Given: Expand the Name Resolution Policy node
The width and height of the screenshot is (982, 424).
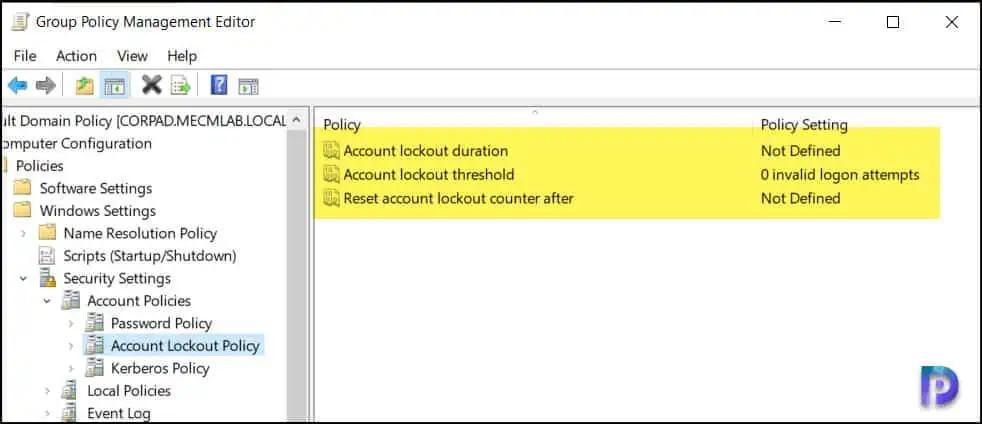Looking at the screenshot, I should 24,234.
